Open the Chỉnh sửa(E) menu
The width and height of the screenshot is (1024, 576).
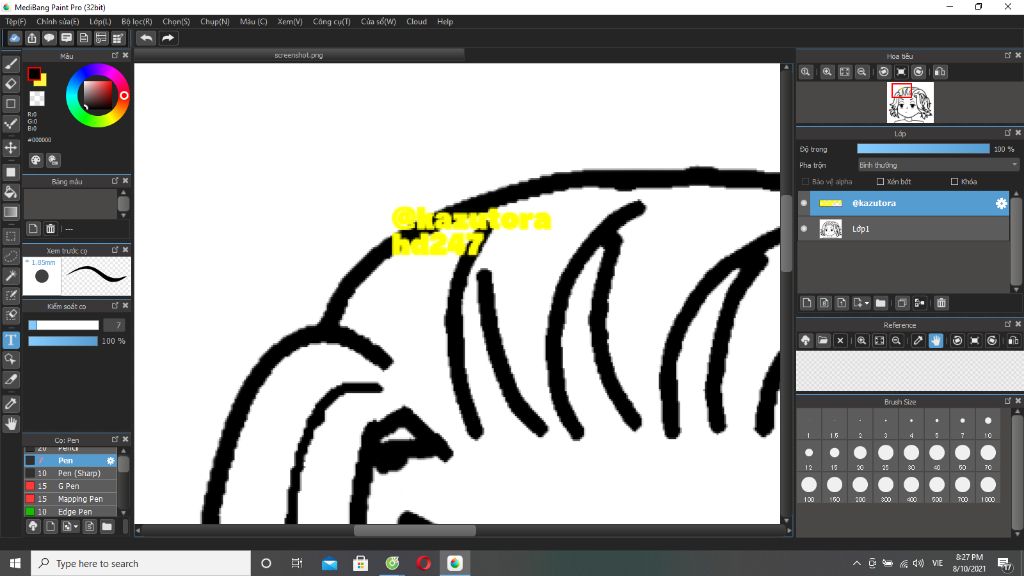click(x=57, y=22)
